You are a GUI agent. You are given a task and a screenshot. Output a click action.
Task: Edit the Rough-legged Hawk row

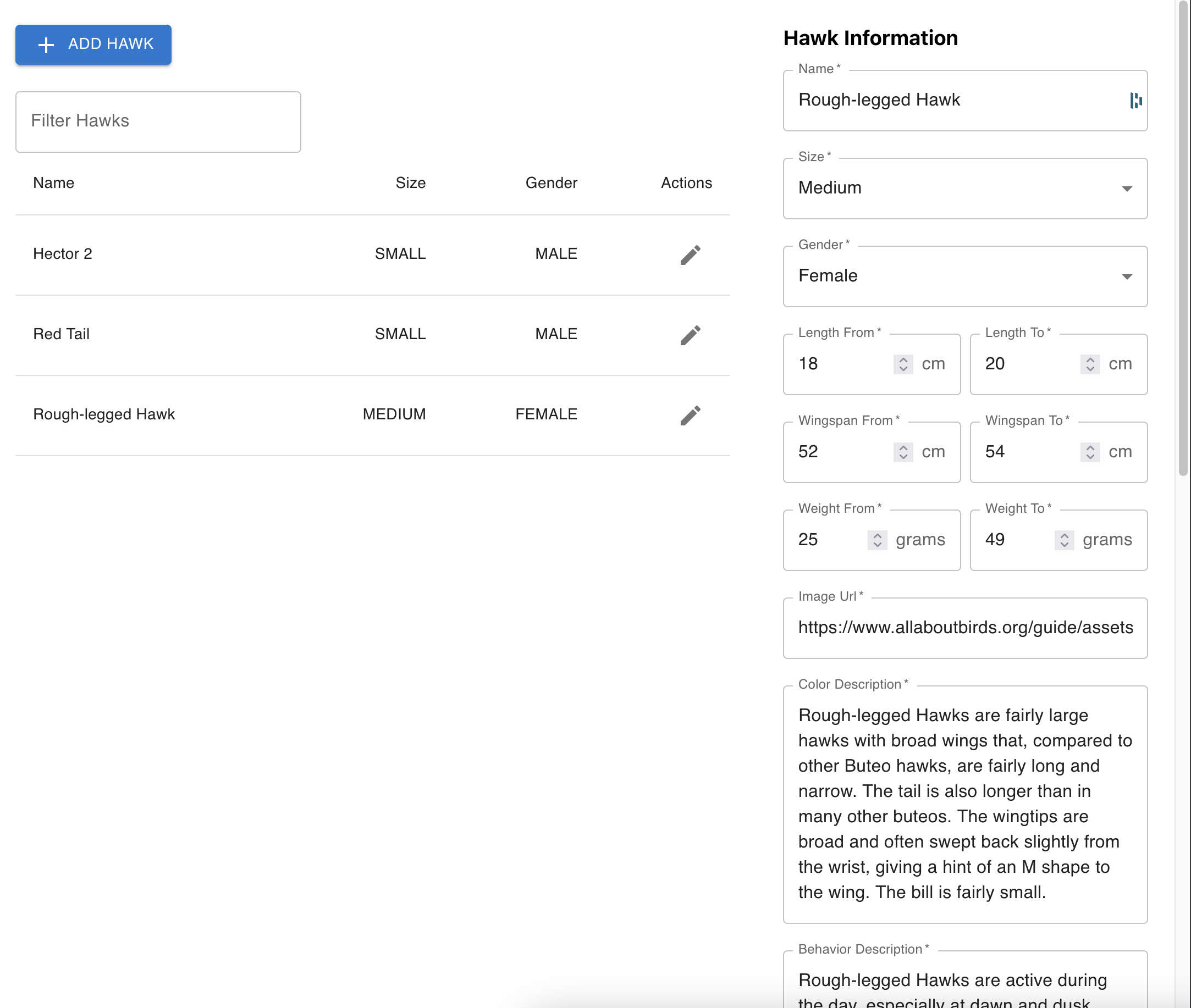click(x=690, y=416)
